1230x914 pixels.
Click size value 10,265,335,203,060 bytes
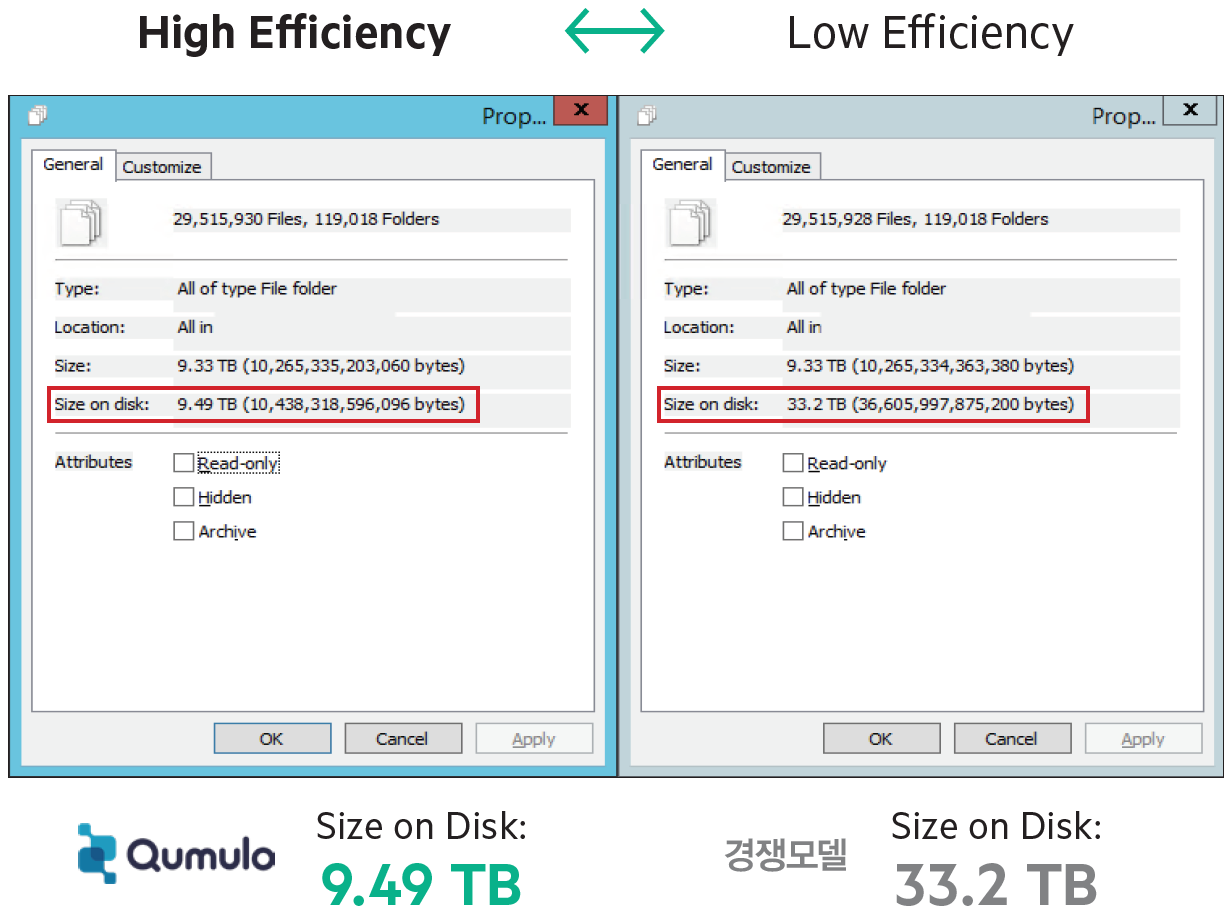pyautogui.click(x=321, y=366)
